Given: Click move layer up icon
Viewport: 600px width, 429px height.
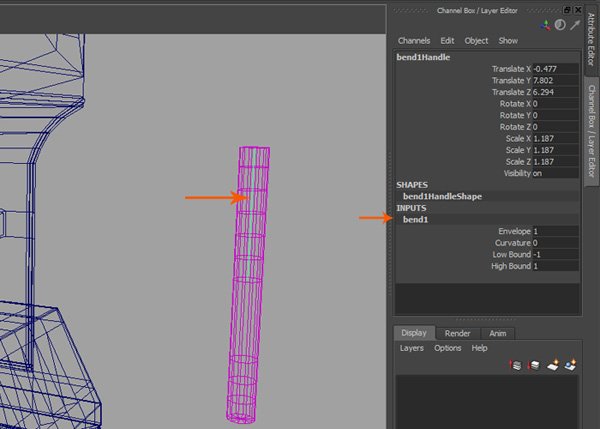Looking at the screenshot, I should tap(516, 366).
